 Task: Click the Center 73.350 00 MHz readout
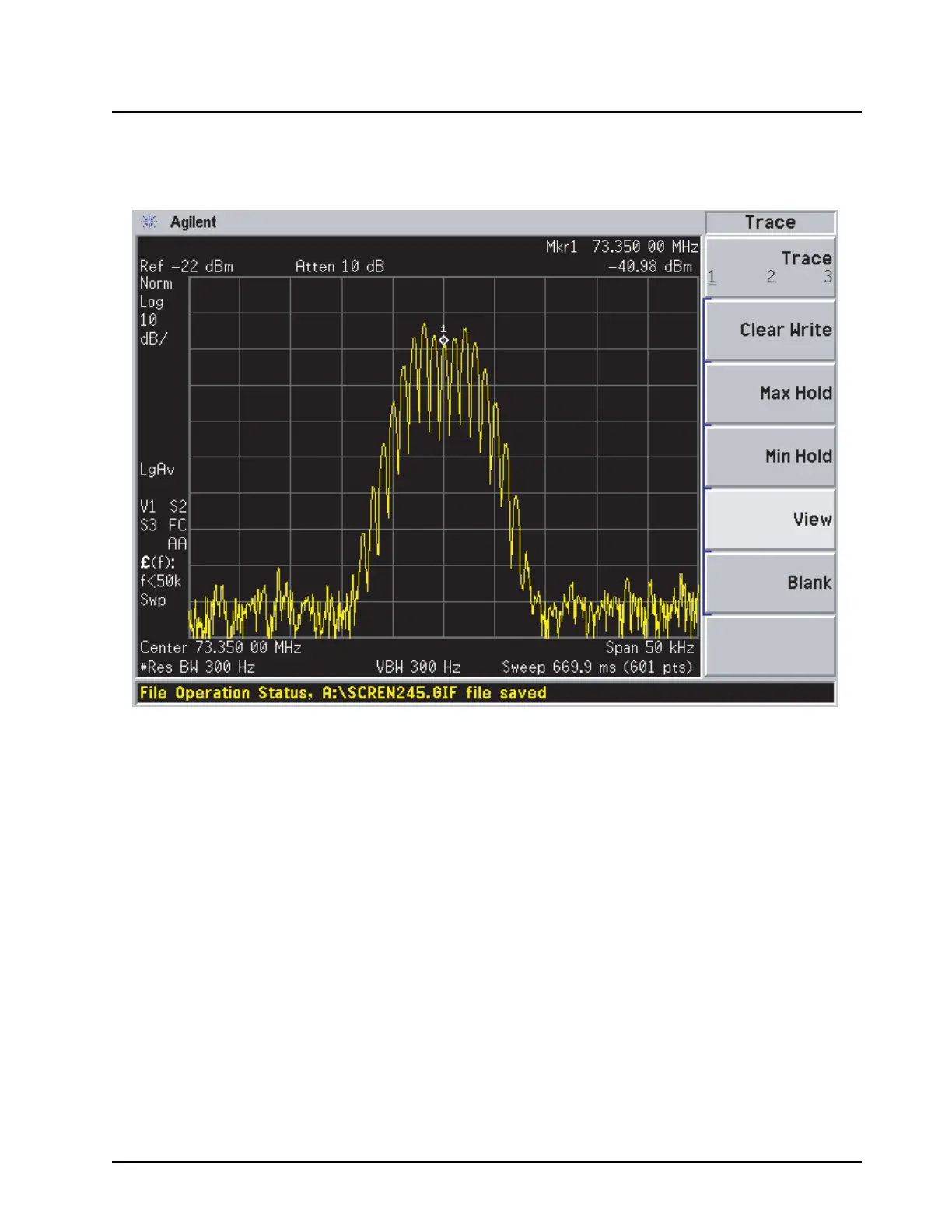pyautogui.click(x=221, y=648)
